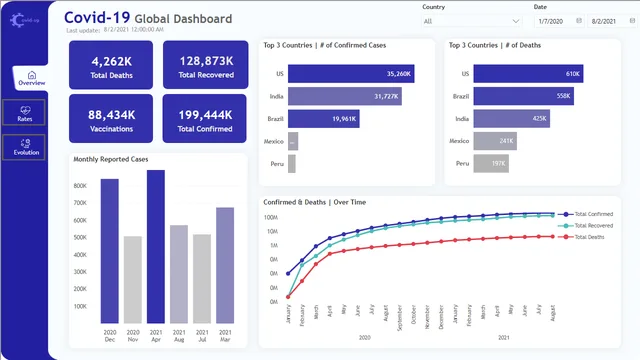Click the heart icon above Rates

point(25,110)
